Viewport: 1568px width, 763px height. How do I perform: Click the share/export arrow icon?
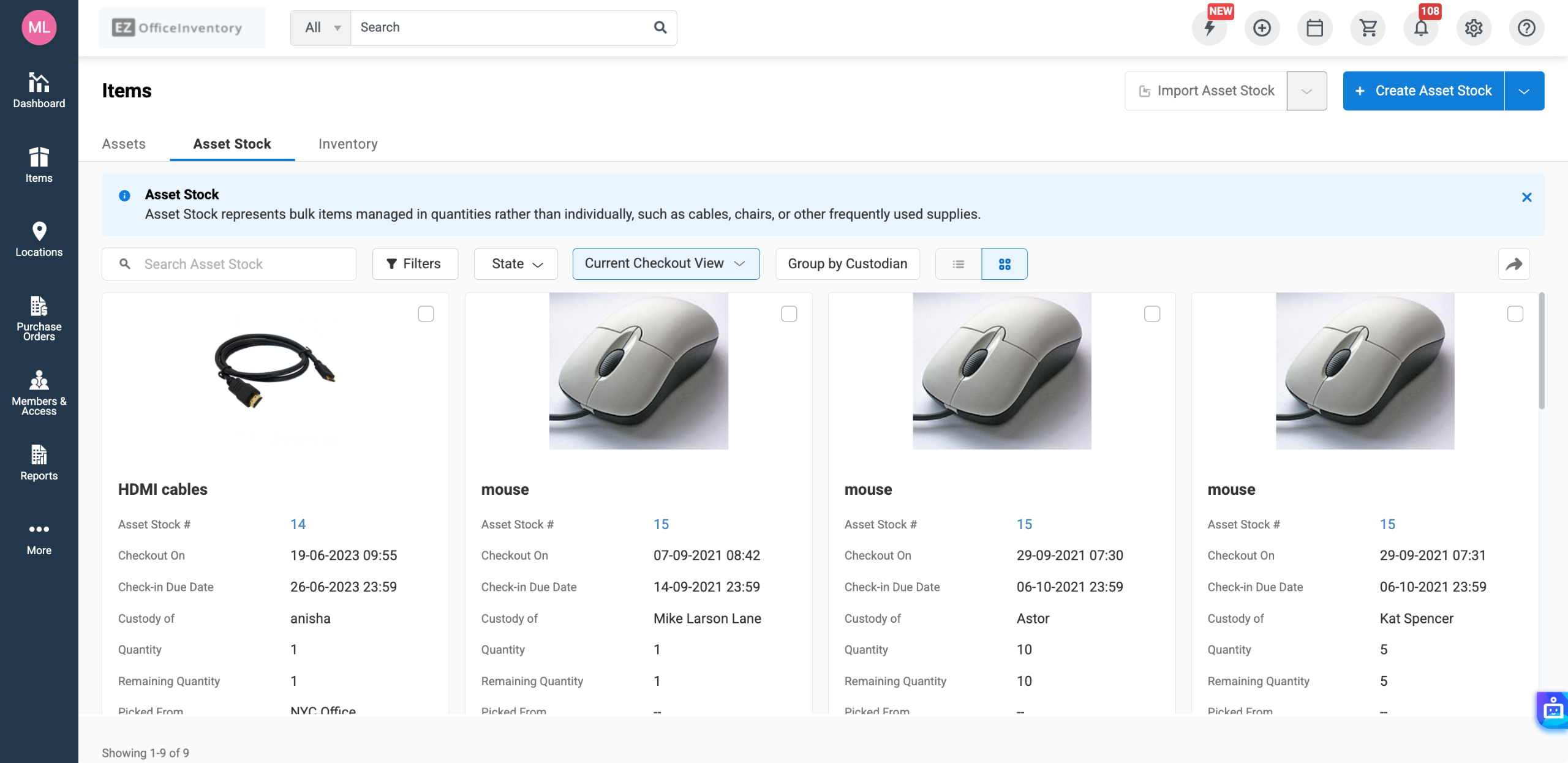click(x=1513, y=264)
